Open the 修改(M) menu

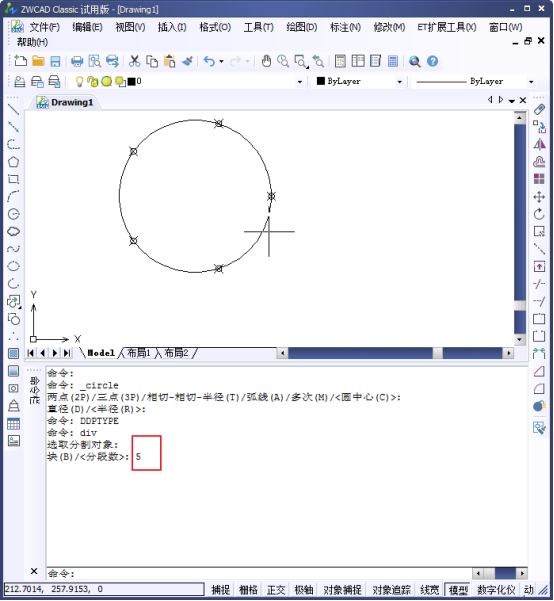coord(389,27)
